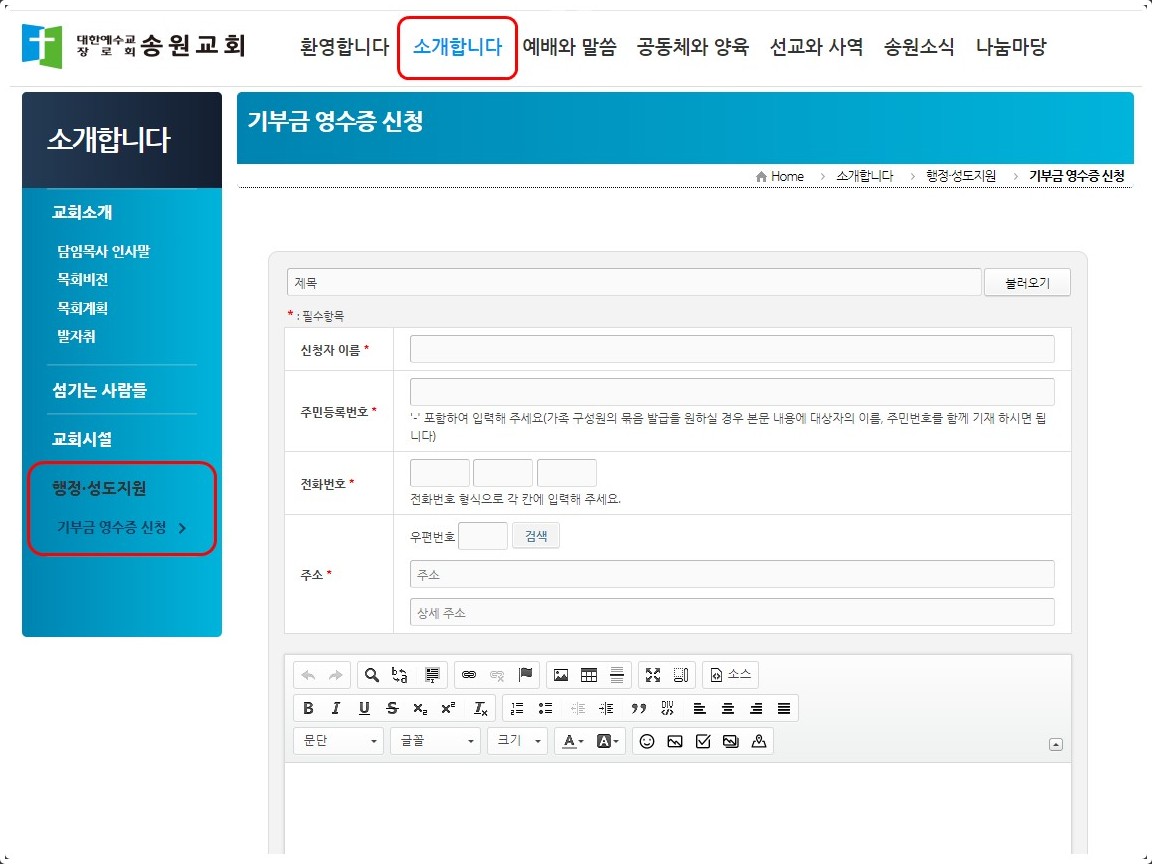
Task: Click the 제목 title input field
Action: 634,283
